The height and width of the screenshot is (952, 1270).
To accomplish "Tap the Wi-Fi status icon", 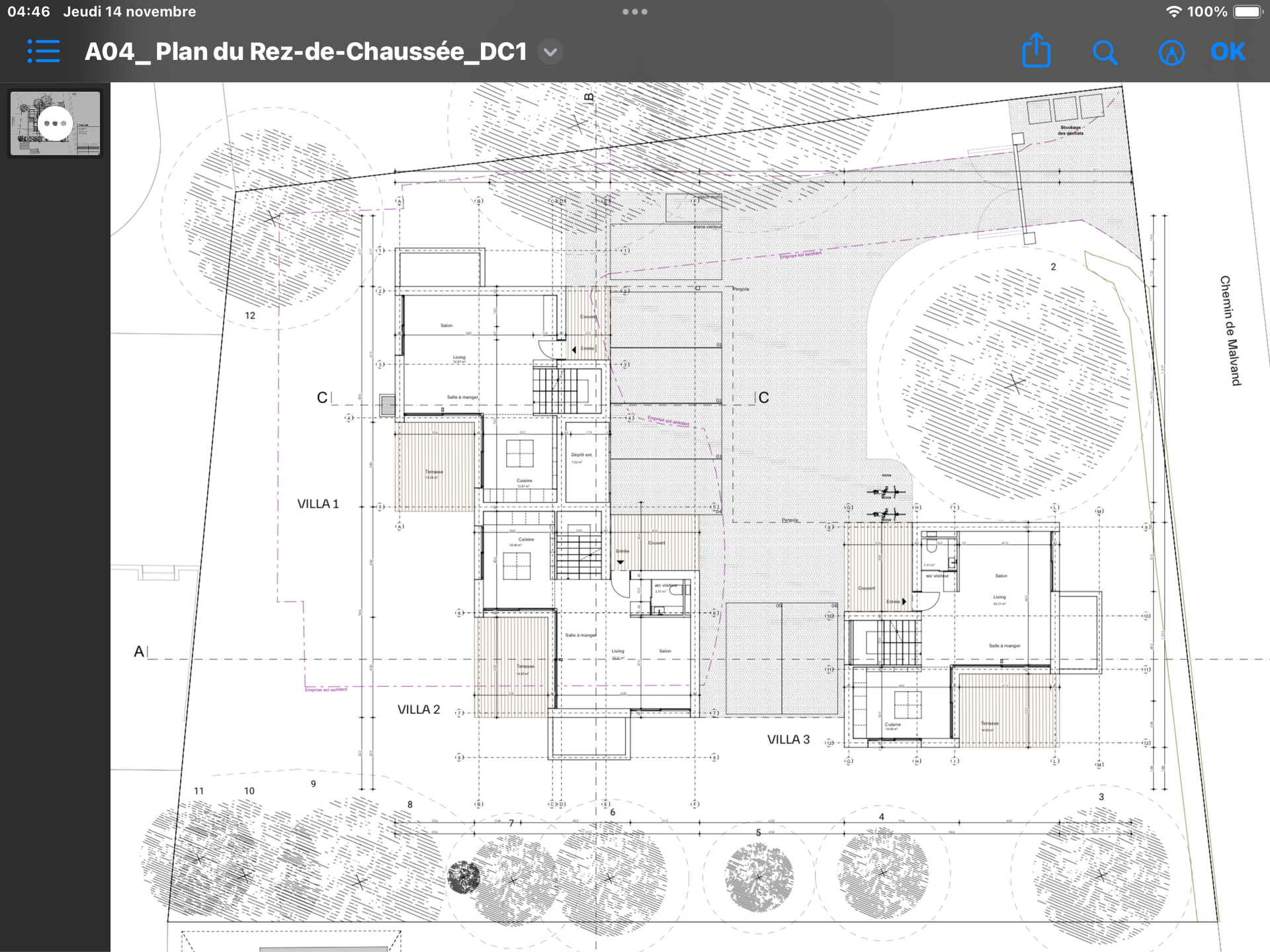I will click(1174, 12).
